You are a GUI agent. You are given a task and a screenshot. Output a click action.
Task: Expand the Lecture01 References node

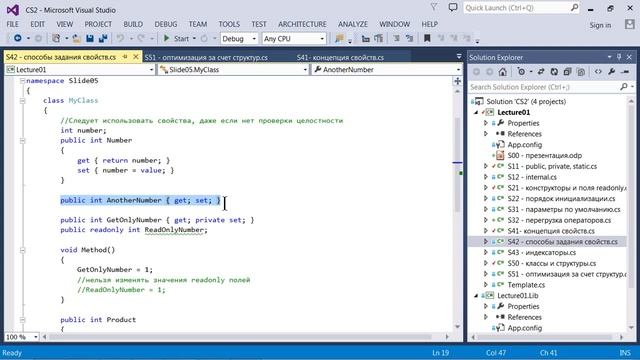pyautogui.click(x=486, y=134)
